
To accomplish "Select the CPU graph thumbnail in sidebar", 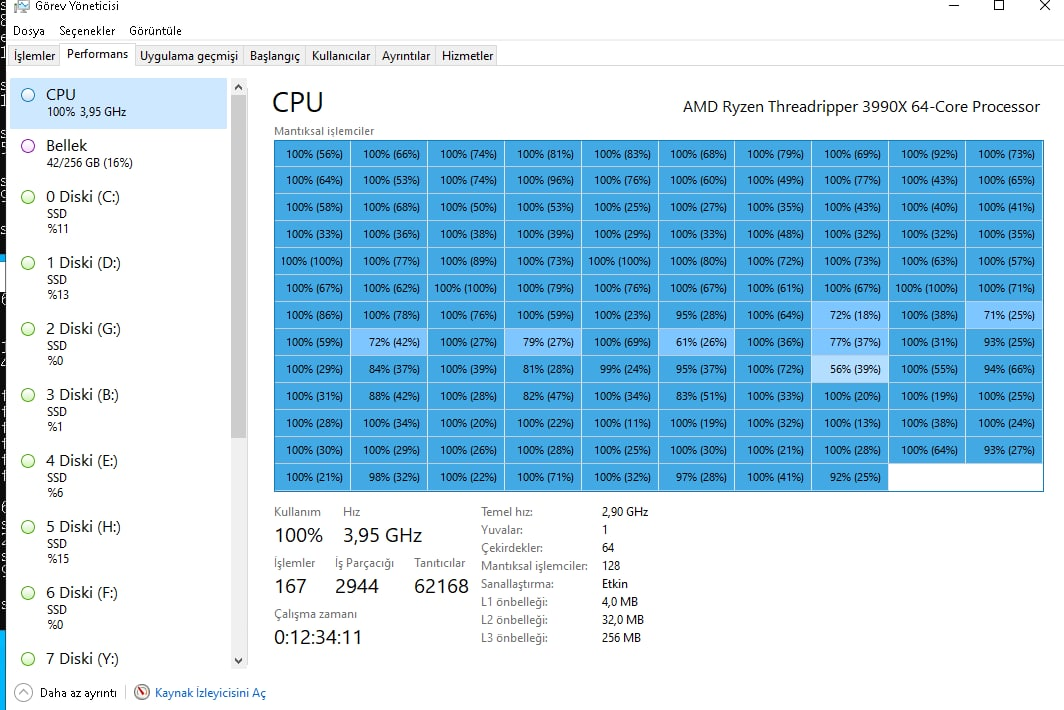I will [x=27, y=94].
